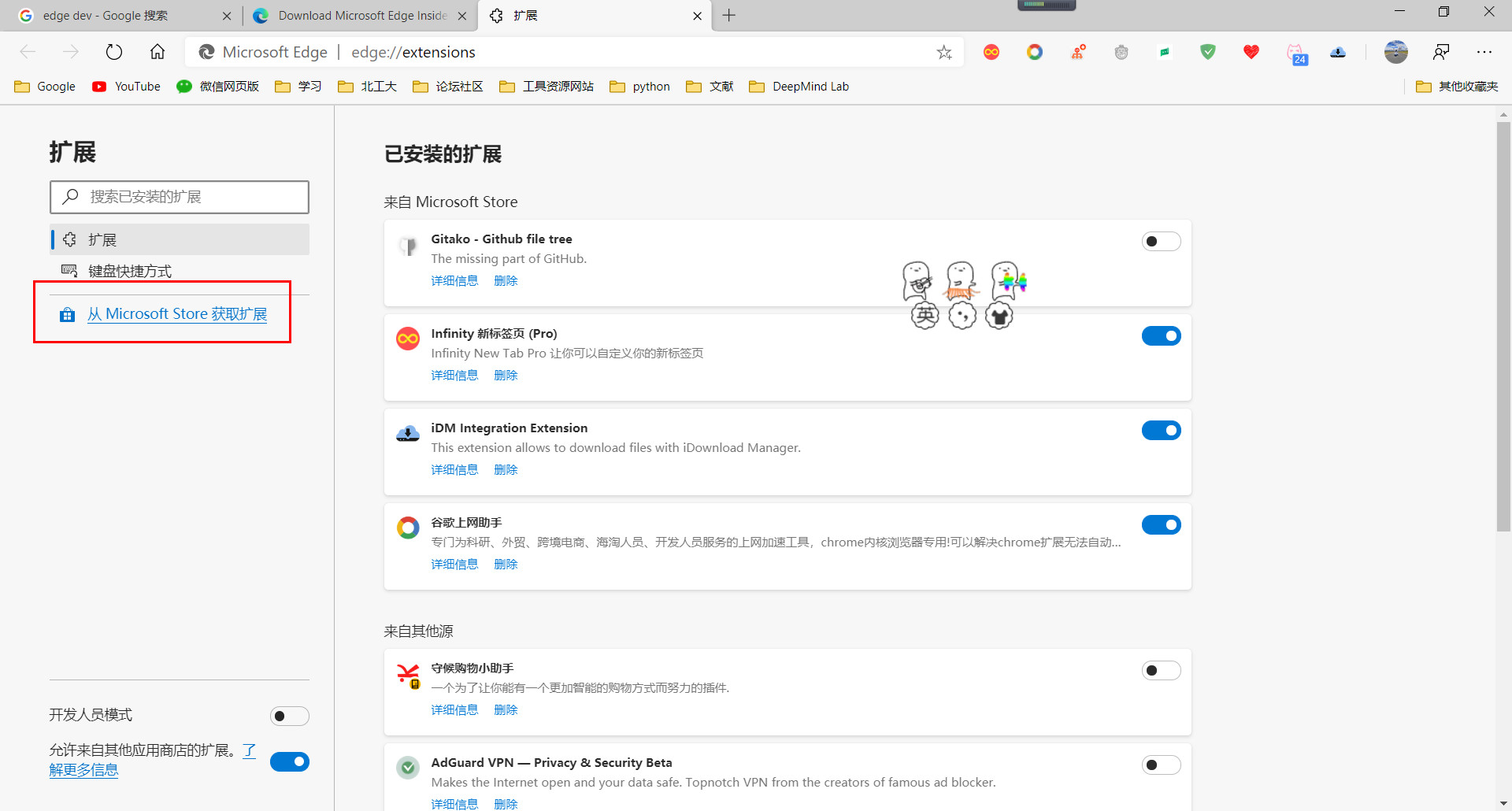Click the page vertical scrollbar thumb

point(1503,327)
